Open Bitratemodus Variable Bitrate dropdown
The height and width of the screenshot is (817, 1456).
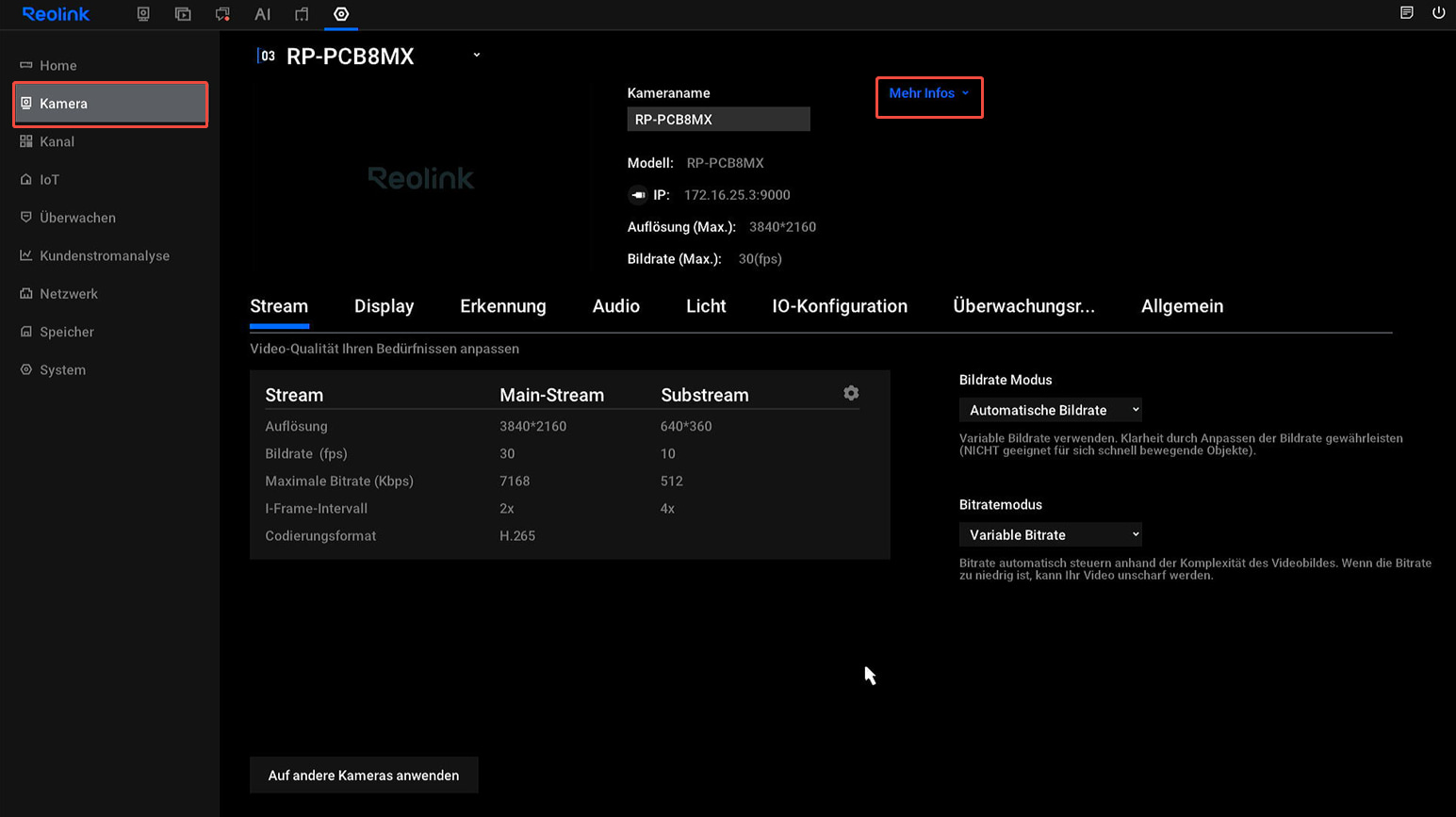pyautogui.click(x=1051, y=534)
